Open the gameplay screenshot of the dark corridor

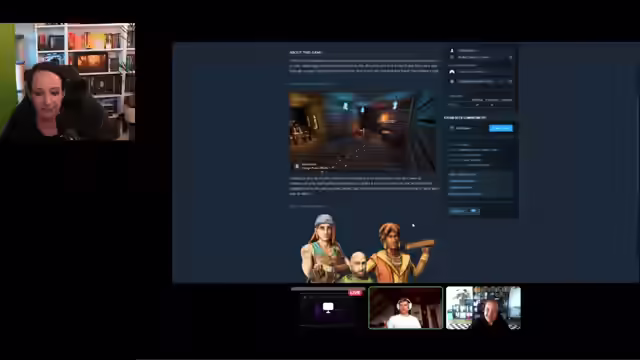coord(362,131)
